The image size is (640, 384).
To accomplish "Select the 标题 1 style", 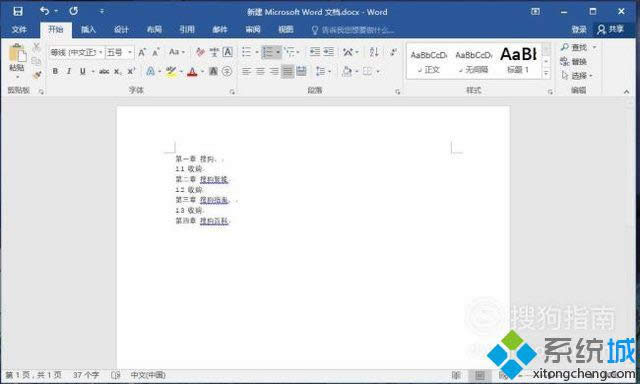I will coord(518,60).
